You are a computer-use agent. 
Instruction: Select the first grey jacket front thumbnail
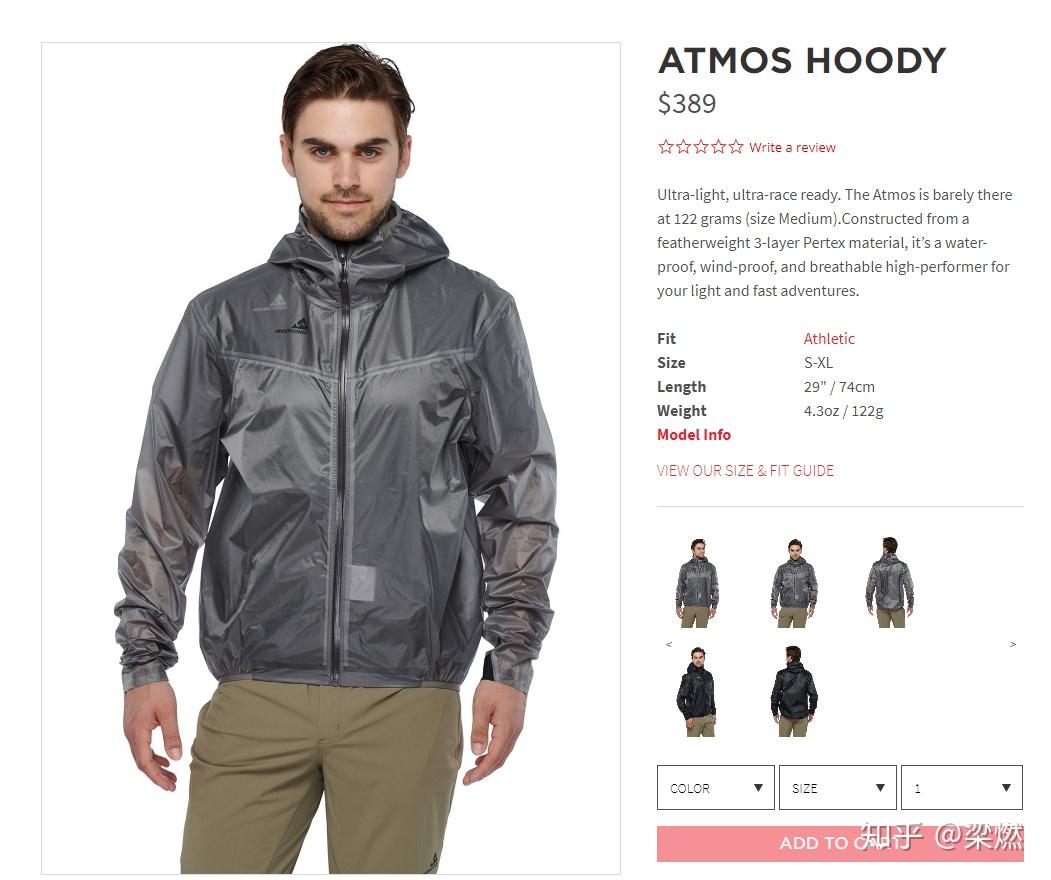point(697,582)
